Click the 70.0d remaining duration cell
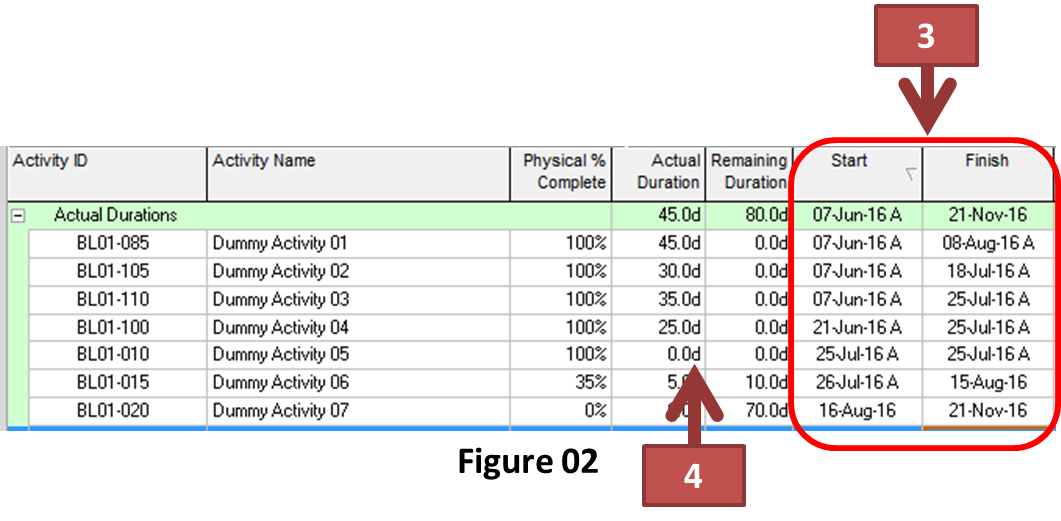This screenshot has width=1061, height=521. (748, 410)
